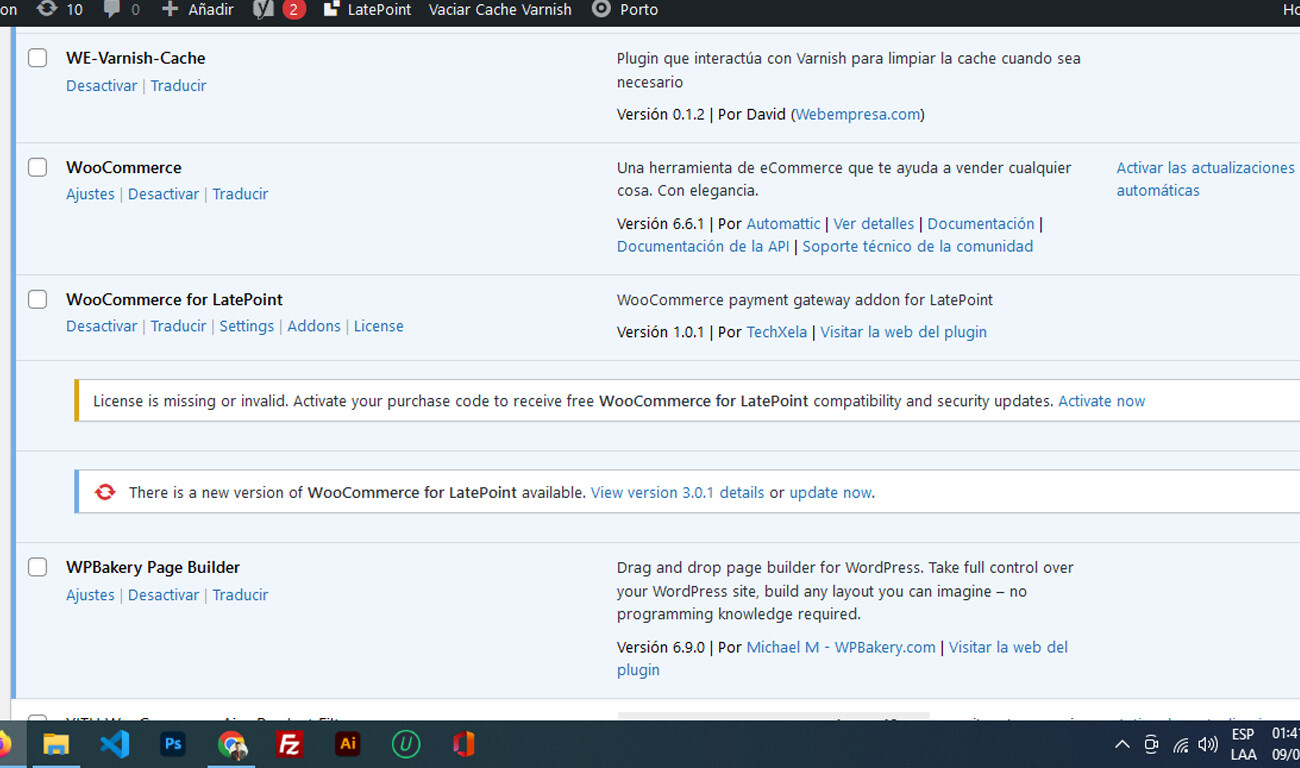Deactivate WPBakery Page Builder
The width and height of the screenshot is (1300, 768).
(164, 595)
